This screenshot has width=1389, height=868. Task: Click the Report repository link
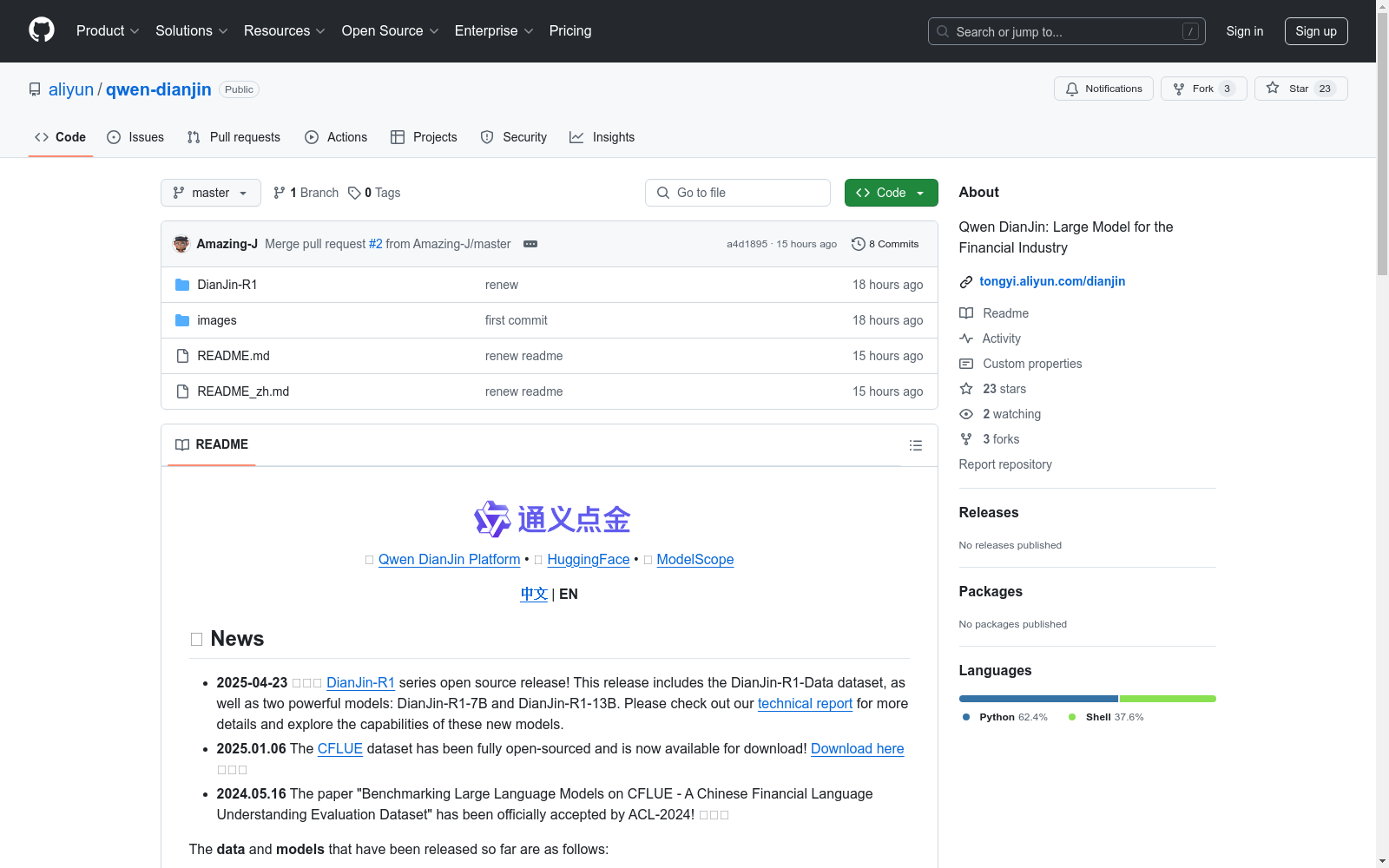(1005, 464)
